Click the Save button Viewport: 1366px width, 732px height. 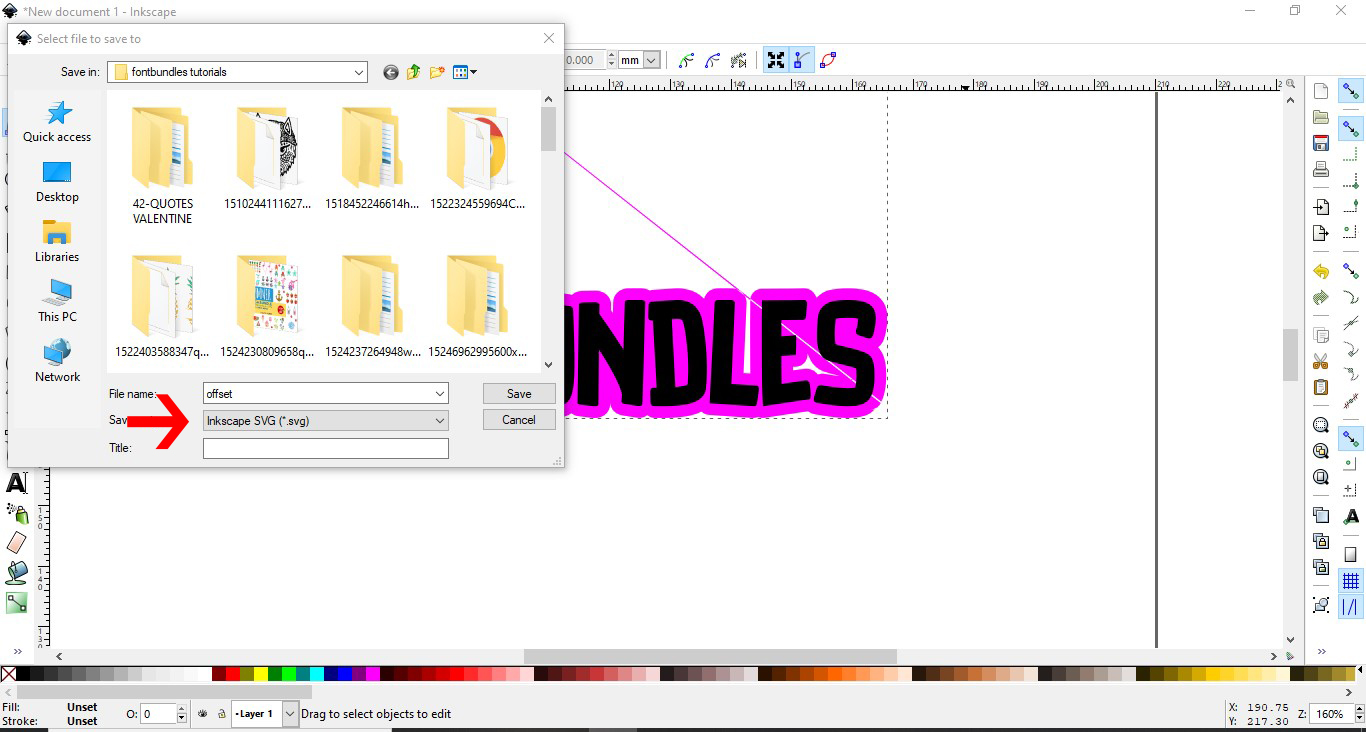pyautogui.click(x=519, y=394)
